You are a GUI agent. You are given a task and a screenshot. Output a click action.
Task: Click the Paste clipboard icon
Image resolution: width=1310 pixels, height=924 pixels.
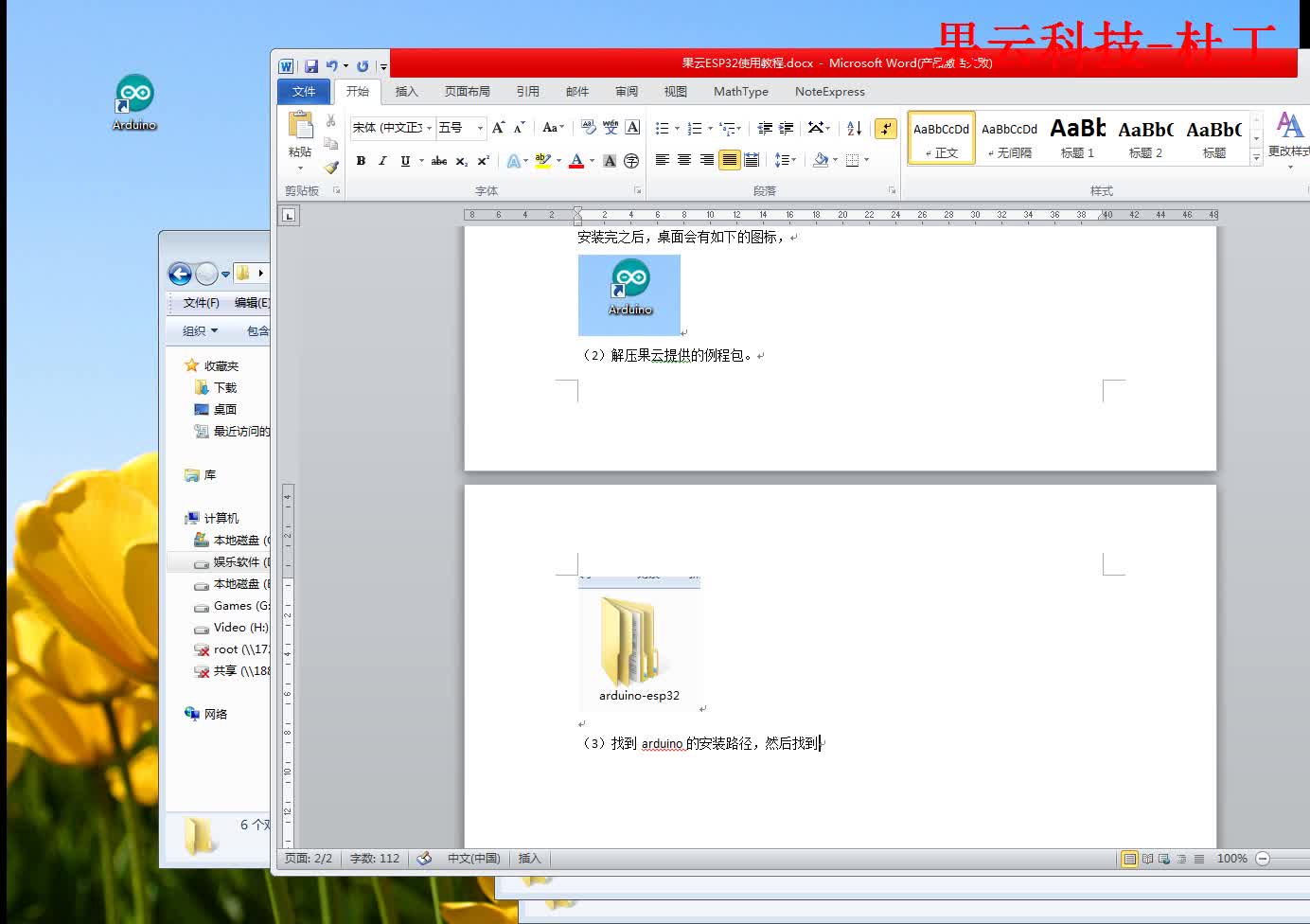[300, 126]
